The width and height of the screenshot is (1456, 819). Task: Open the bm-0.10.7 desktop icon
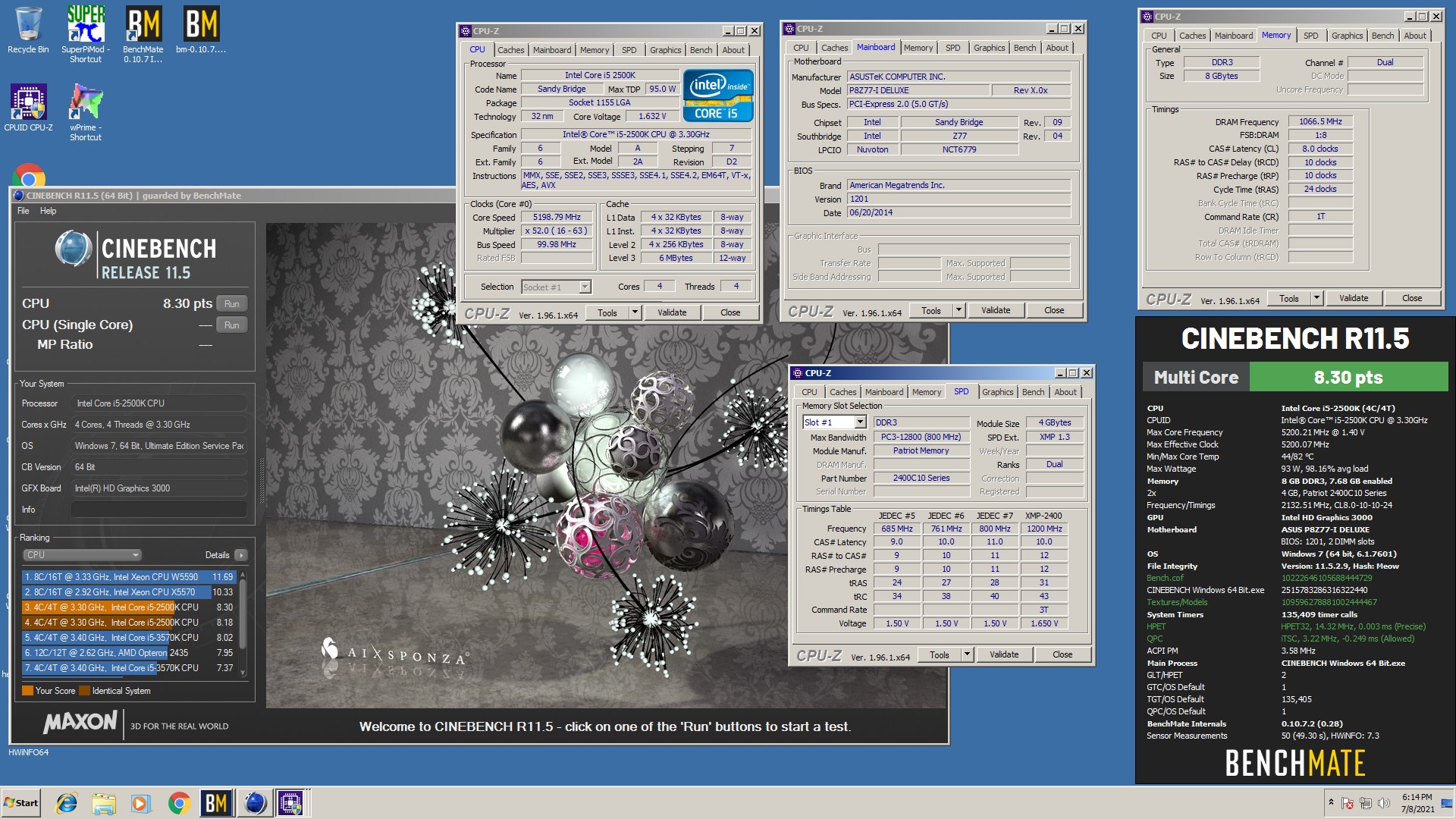[201, 30]
